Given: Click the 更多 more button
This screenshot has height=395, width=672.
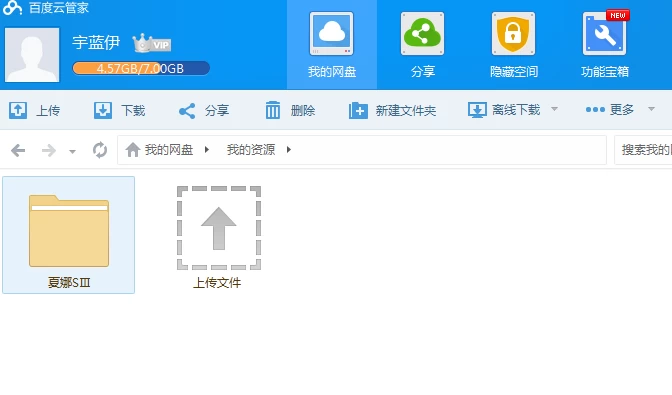Looking at the screenshot, I should point(610,110).
